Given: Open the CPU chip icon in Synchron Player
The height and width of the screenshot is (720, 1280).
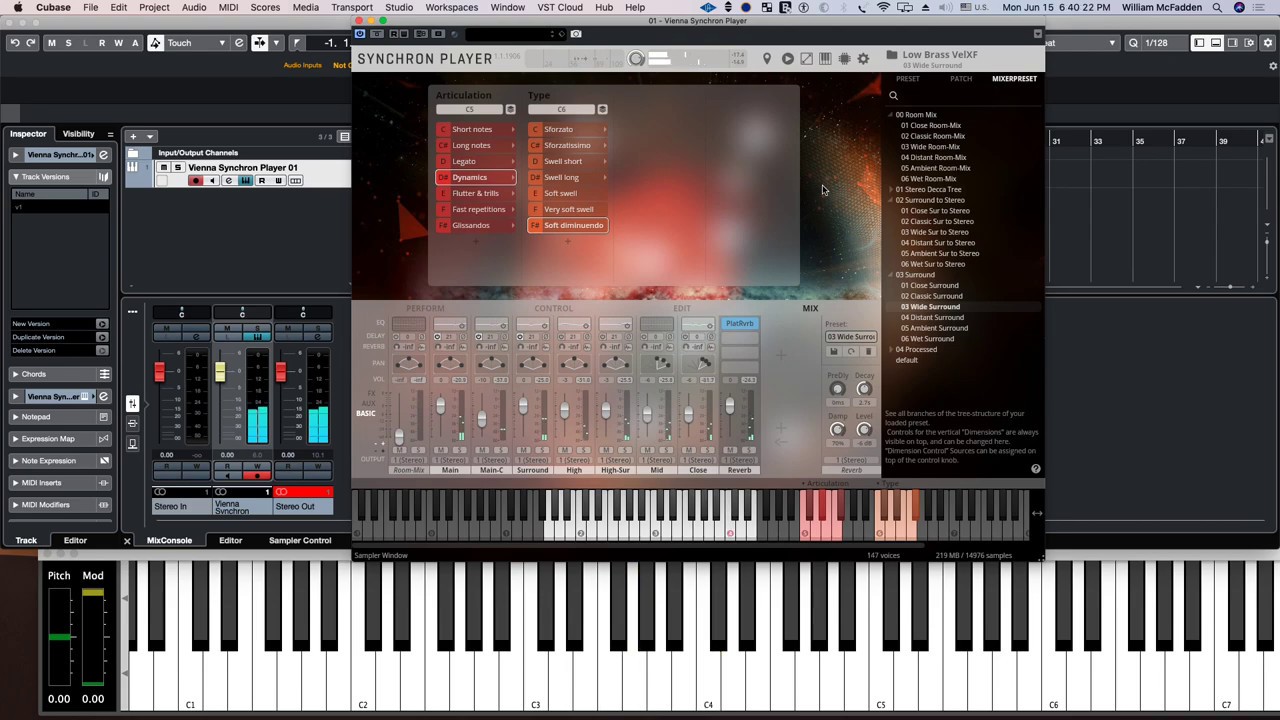Looking at the screenshot, I should (845, 59).
